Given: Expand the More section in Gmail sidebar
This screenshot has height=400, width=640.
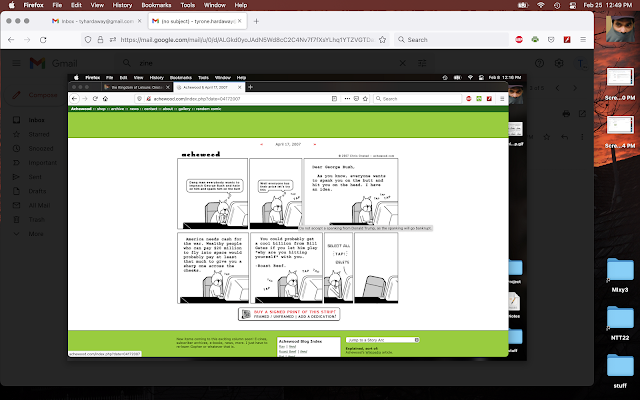Looking at the screenshot, I should [36, 234].
